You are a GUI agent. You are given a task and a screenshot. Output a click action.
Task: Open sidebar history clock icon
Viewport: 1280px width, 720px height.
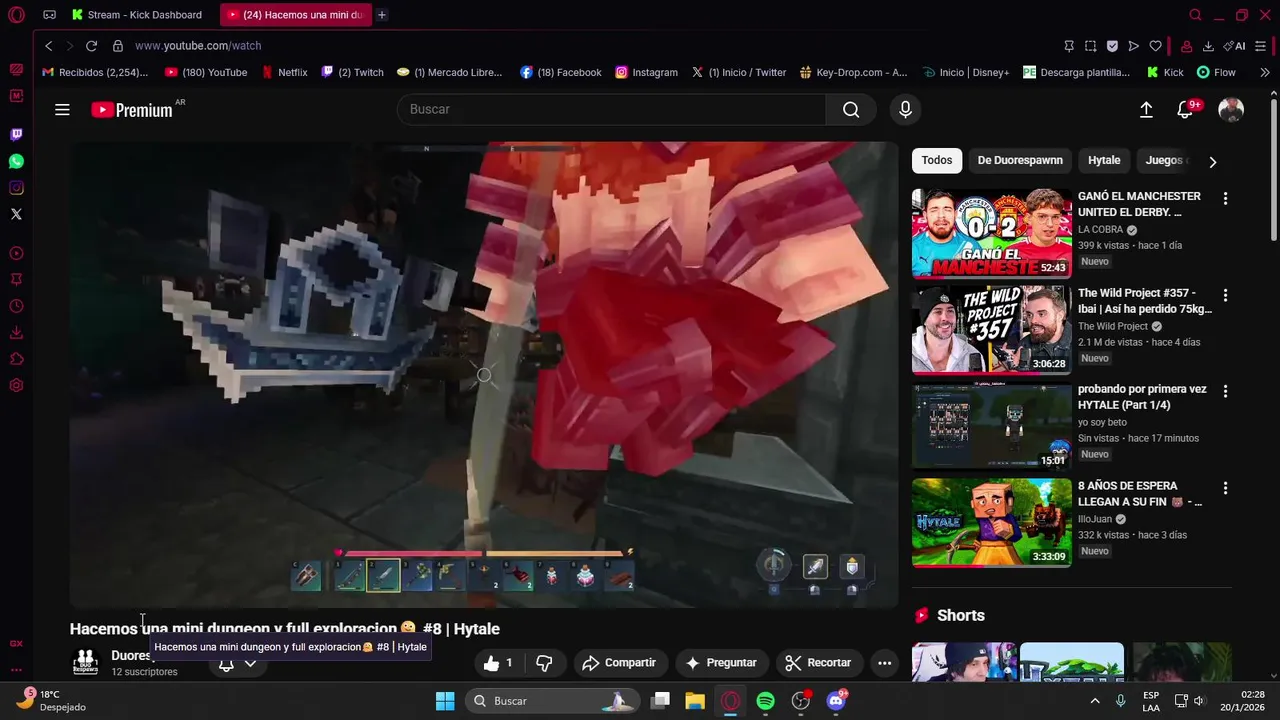[x=16, y=306]
